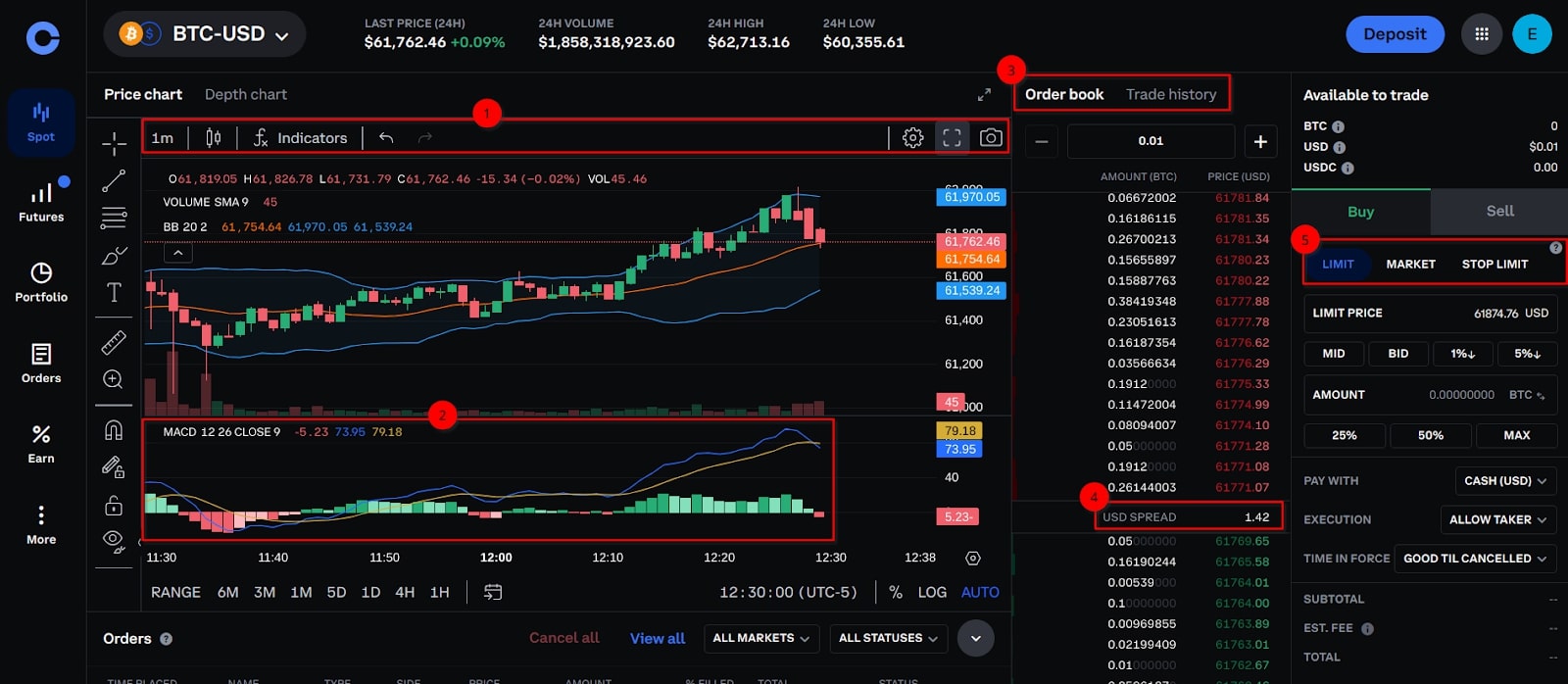Click the limit price input field
1568x684 pixels.
point(1430,314)
